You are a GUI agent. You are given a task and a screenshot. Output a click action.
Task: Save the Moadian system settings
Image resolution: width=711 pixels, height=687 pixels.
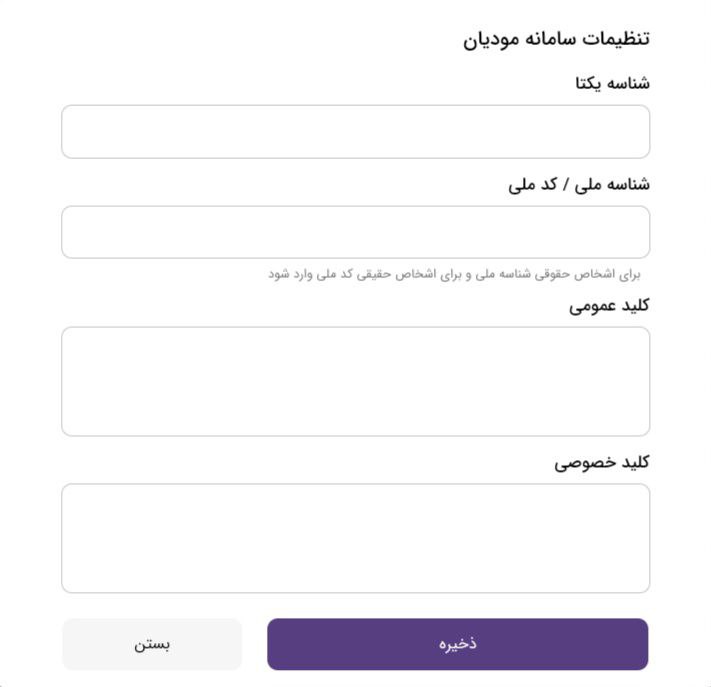[x=458, y=644]
